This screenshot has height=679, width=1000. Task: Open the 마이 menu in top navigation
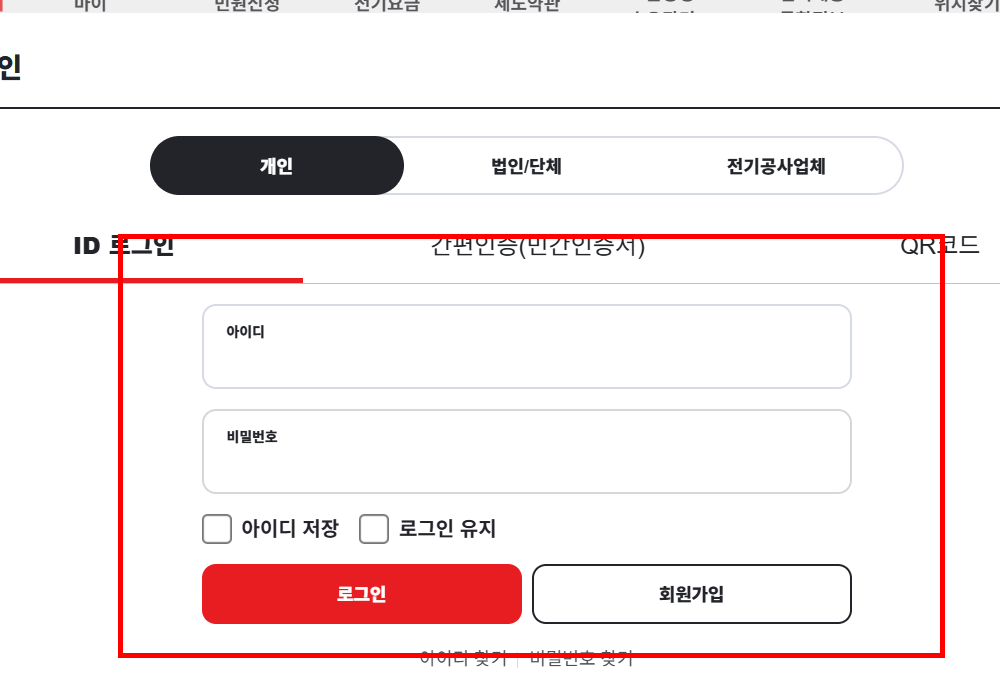(x=91, y=6)
